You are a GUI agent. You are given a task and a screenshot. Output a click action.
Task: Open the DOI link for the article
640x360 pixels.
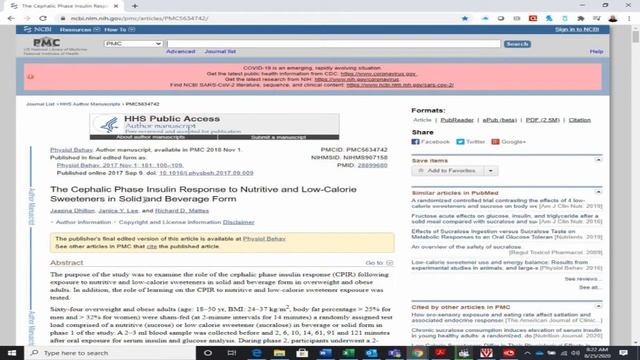(x=206, y=173)
